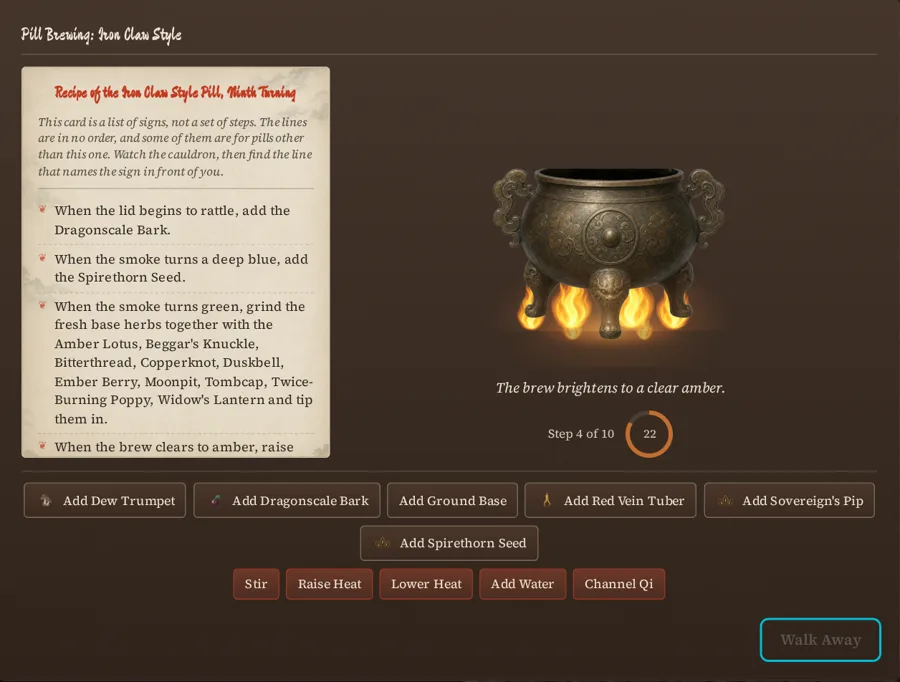The image size is (900, 682).
Task: Channel Qi into the cauldron
Action: click(619, 584)
